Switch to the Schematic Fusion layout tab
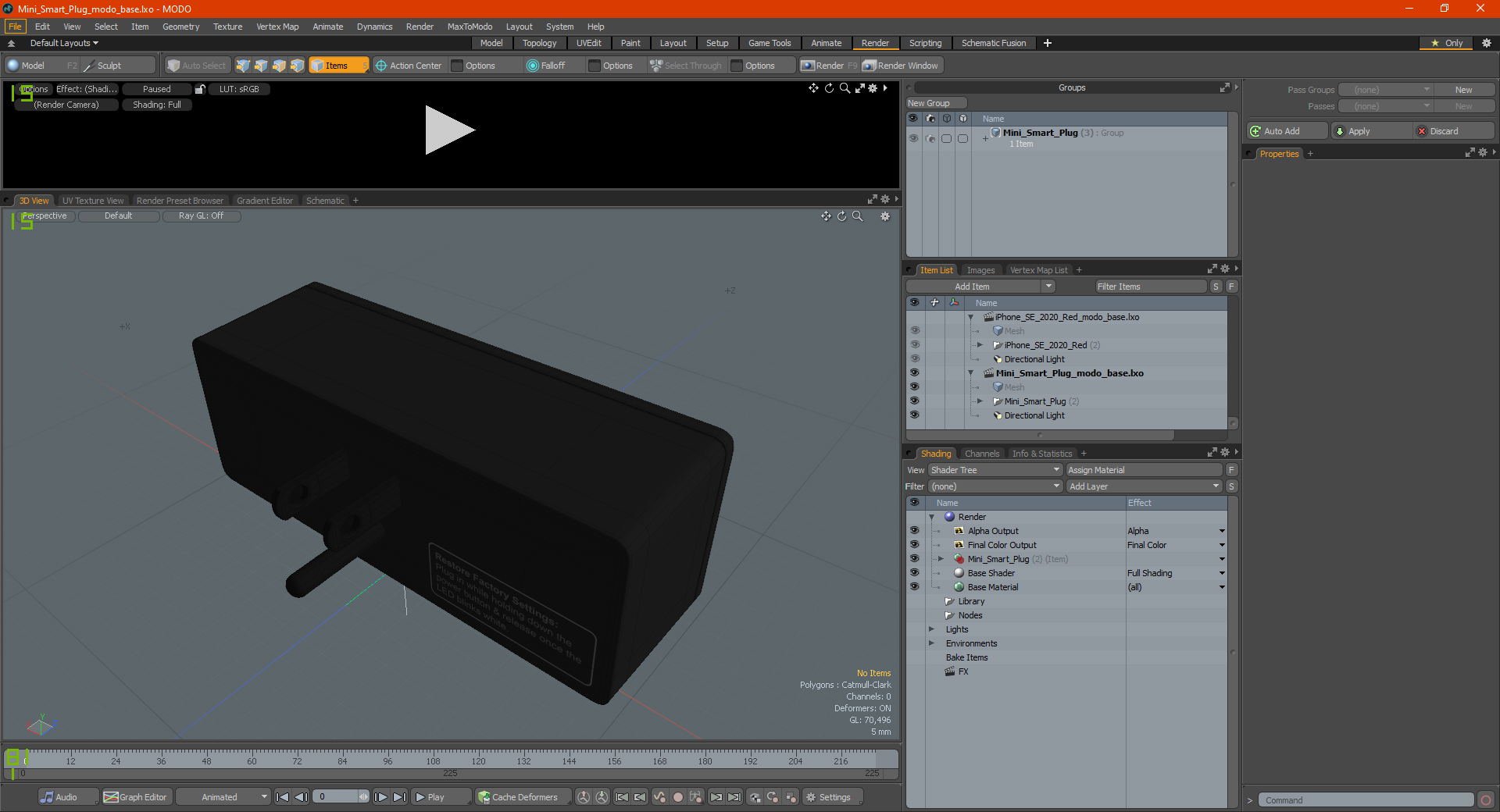The height and width of the screenshot is (812, 1500). click(x=994, y=43)
